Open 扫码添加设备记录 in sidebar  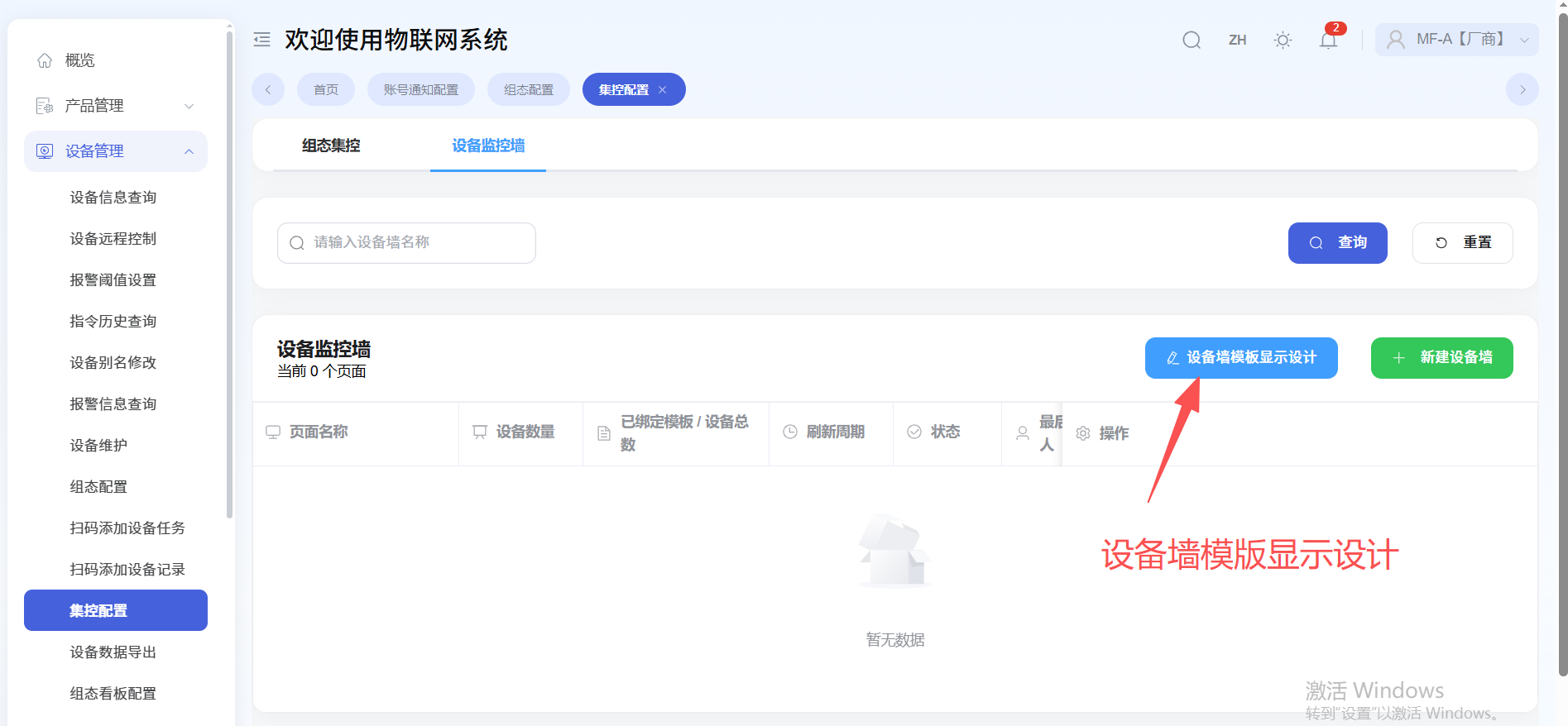point(116,569)
